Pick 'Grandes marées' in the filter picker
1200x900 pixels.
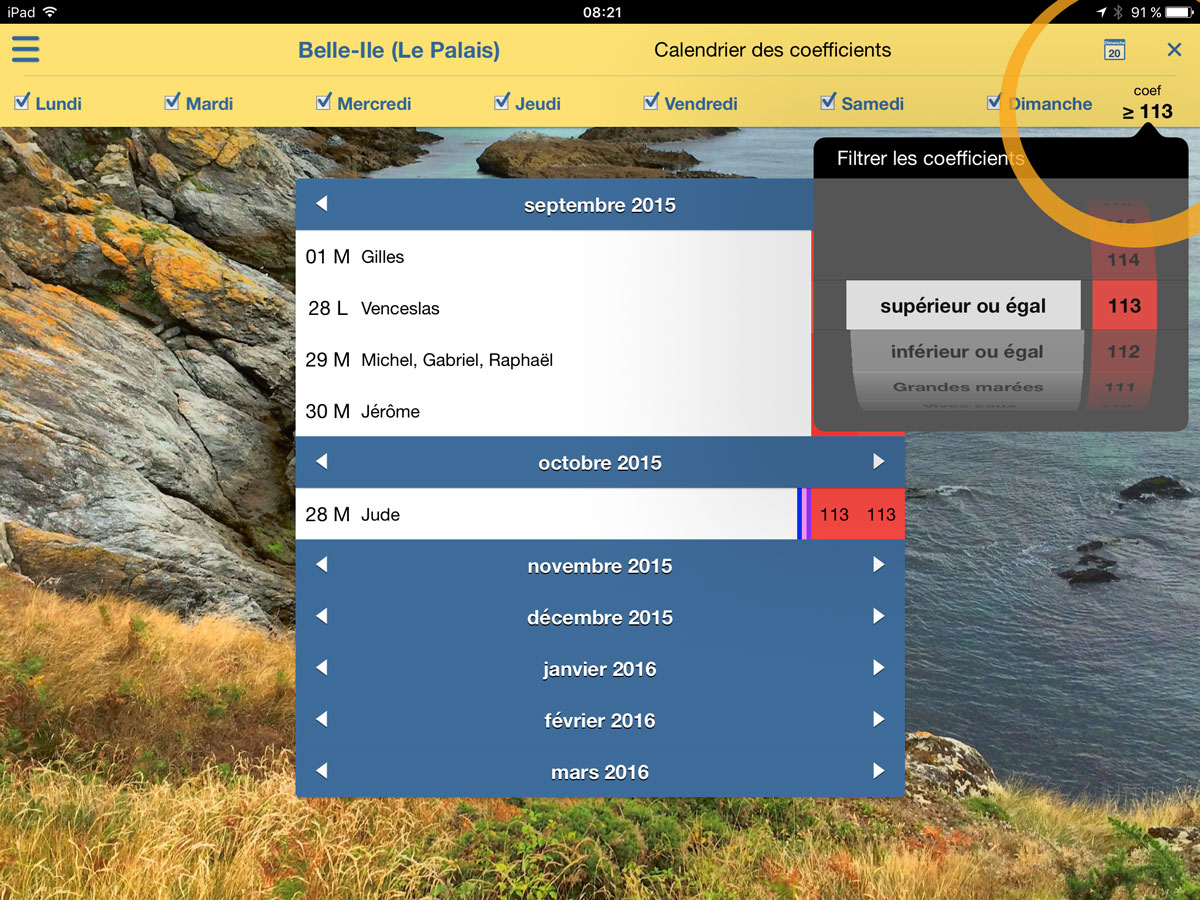(968, 387)
